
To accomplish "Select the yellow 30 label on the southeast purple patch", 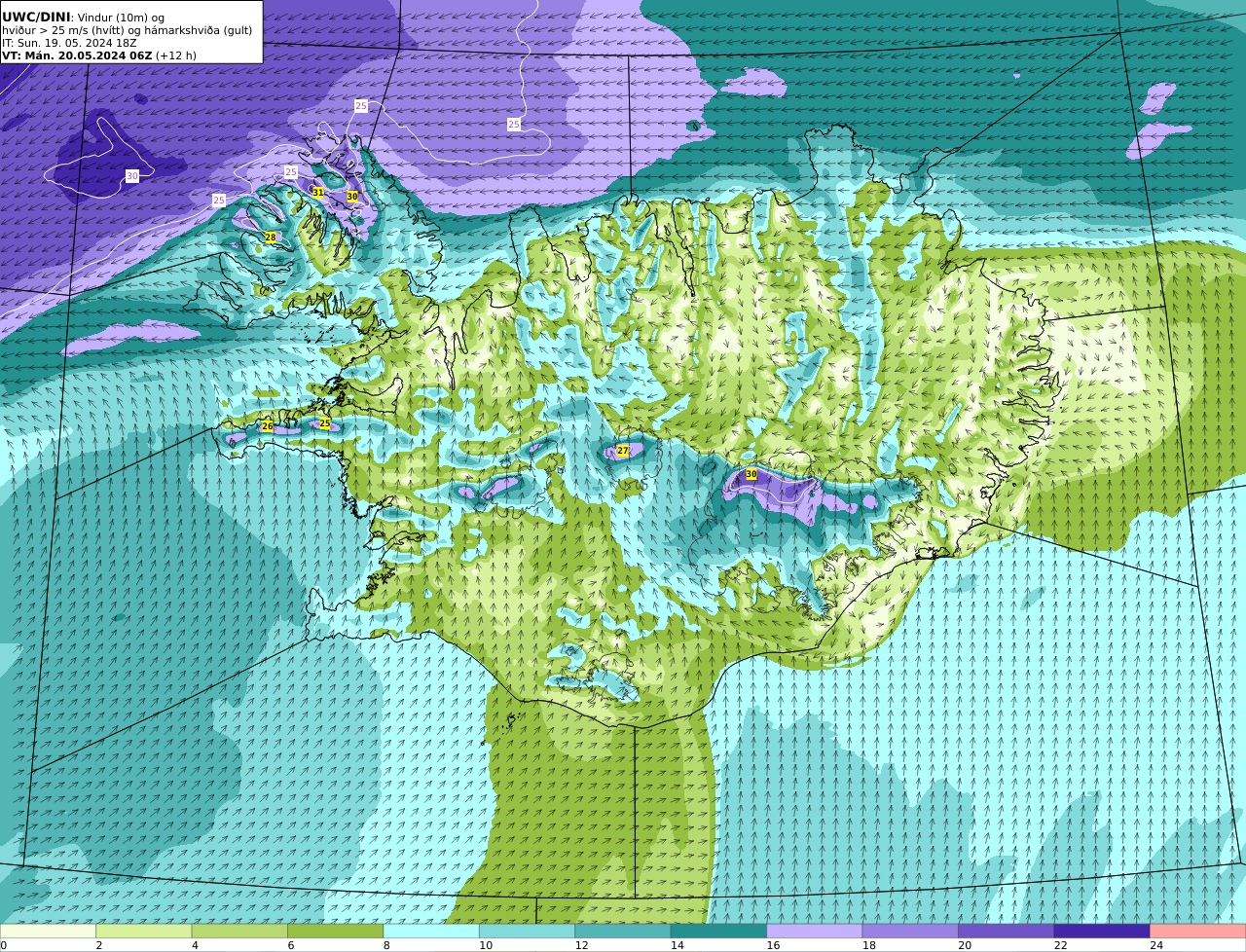I will coord(751,474).
